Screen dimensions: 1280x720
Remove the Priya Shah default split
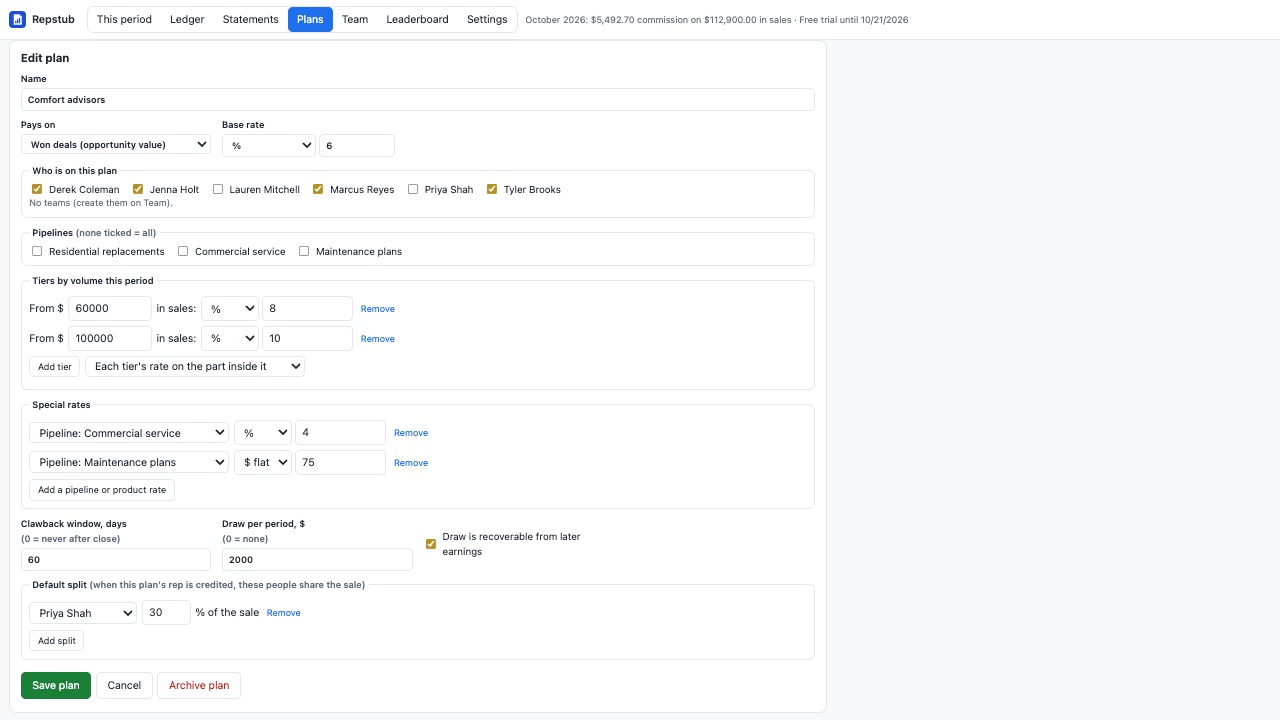(283, 613)
